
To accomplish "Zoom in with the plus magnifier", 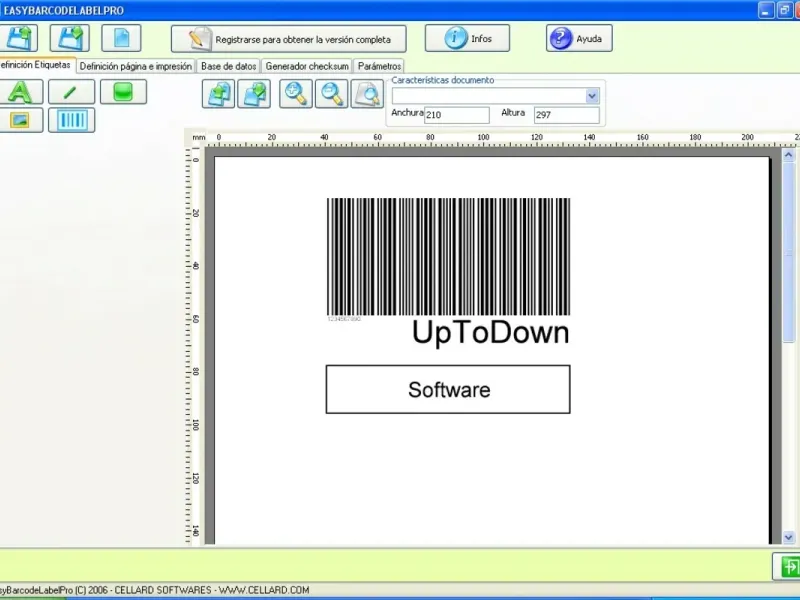I will pos(296,94).
